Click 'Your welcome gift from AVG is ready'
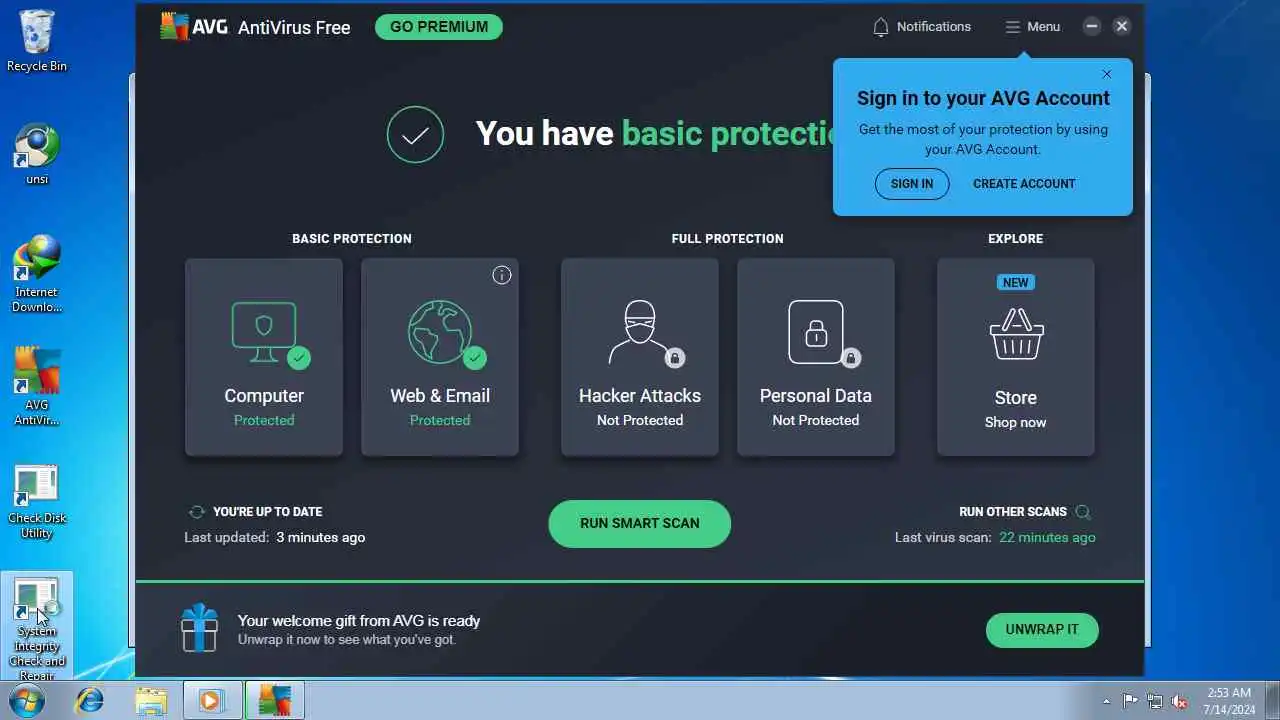 point(359,621)
